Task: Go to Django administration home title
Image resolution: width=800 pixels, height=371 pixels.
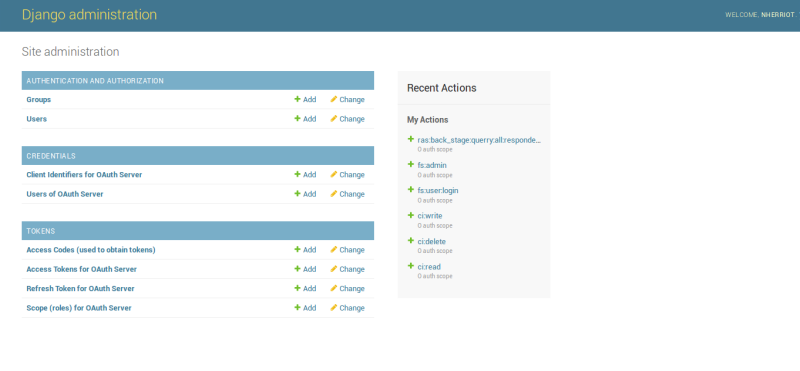Action: (x=89, y=14)
